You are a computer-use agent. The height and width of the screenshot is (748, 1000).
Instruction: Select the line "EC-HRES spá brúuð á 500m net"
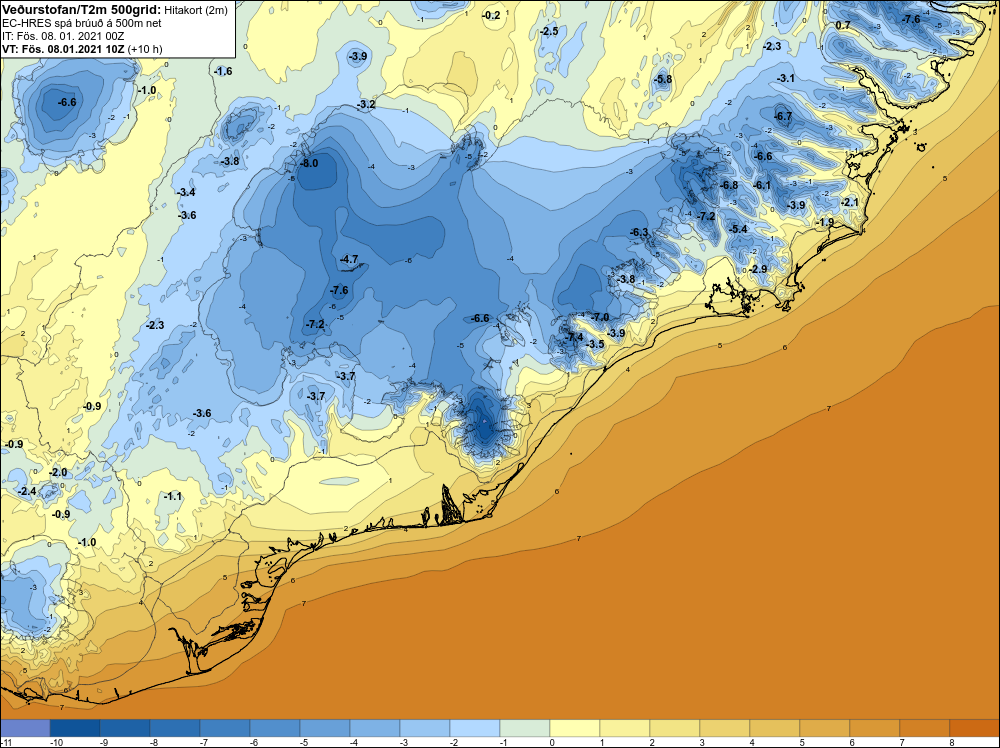[82, 23]
